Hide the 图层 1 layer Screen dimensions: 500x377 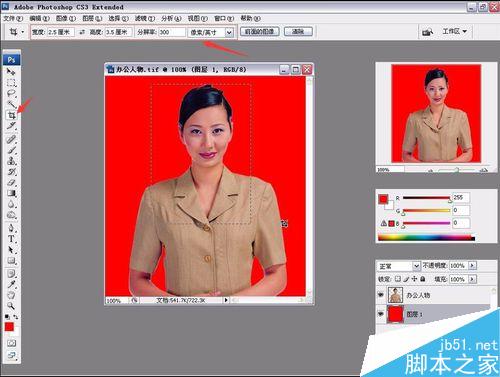point(381,314)
